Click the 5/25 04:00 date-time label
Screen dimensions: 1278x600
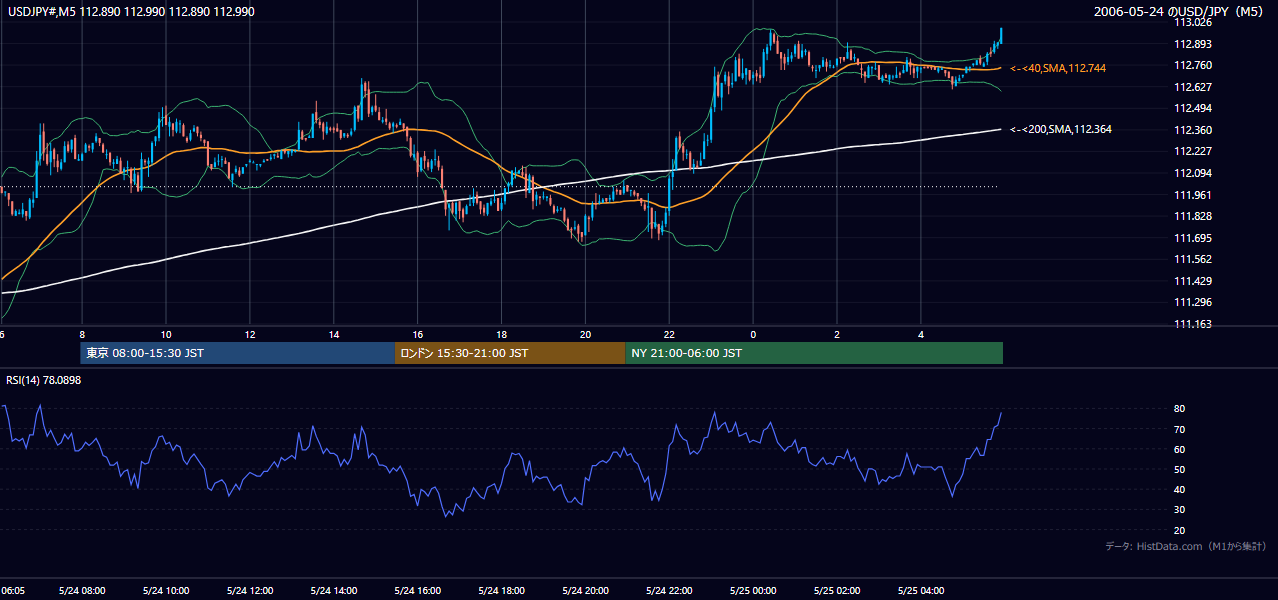[x=921, y=591]
